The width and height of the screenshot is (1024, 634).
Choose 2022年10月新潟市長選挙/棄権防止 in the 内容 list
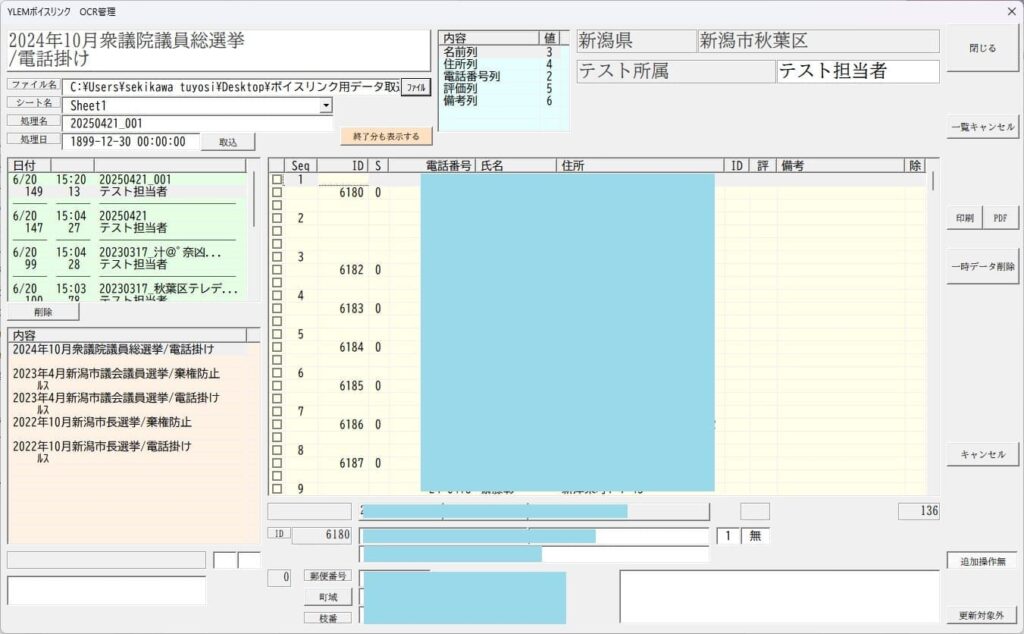[x=115, y=422]
